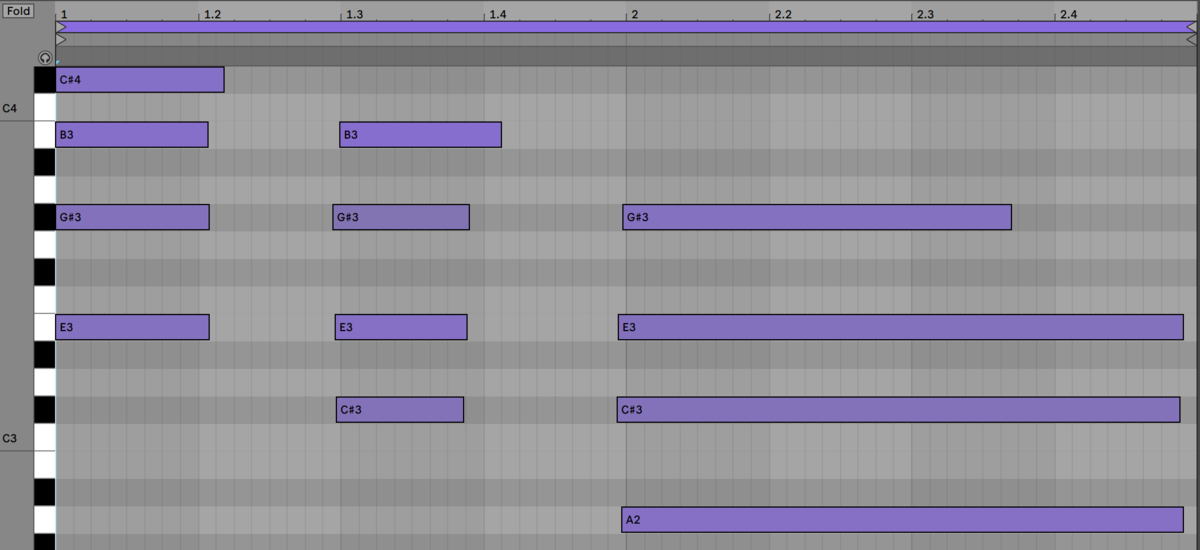Click the 1.4 beat ruler marker
Viewport: 1200px width, 550px height.
coord(497,15)
